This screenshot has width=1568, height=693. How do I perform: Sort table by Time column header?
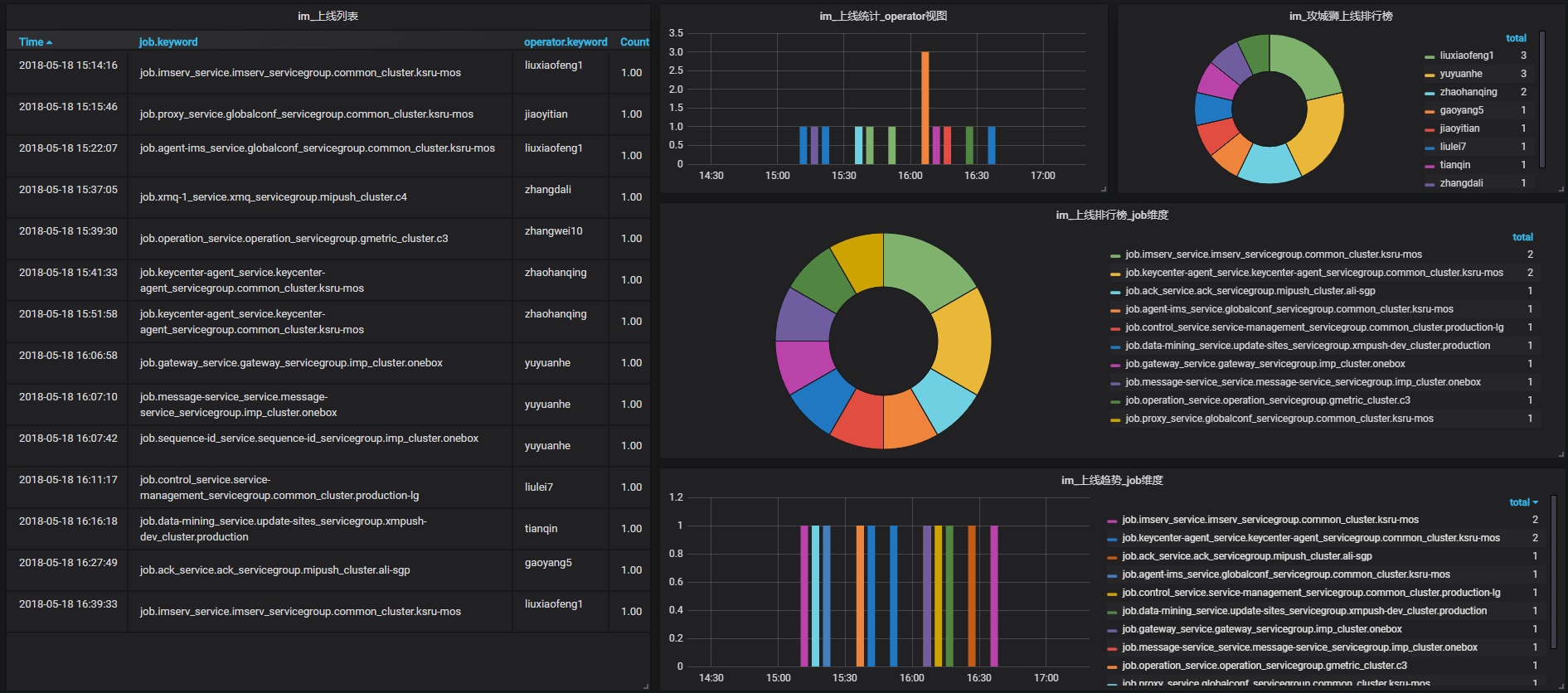click(36, 41)
